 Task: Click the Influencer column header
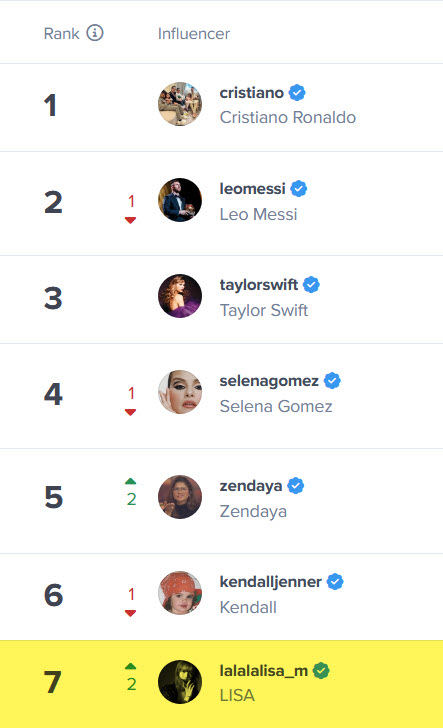(194, 33)
